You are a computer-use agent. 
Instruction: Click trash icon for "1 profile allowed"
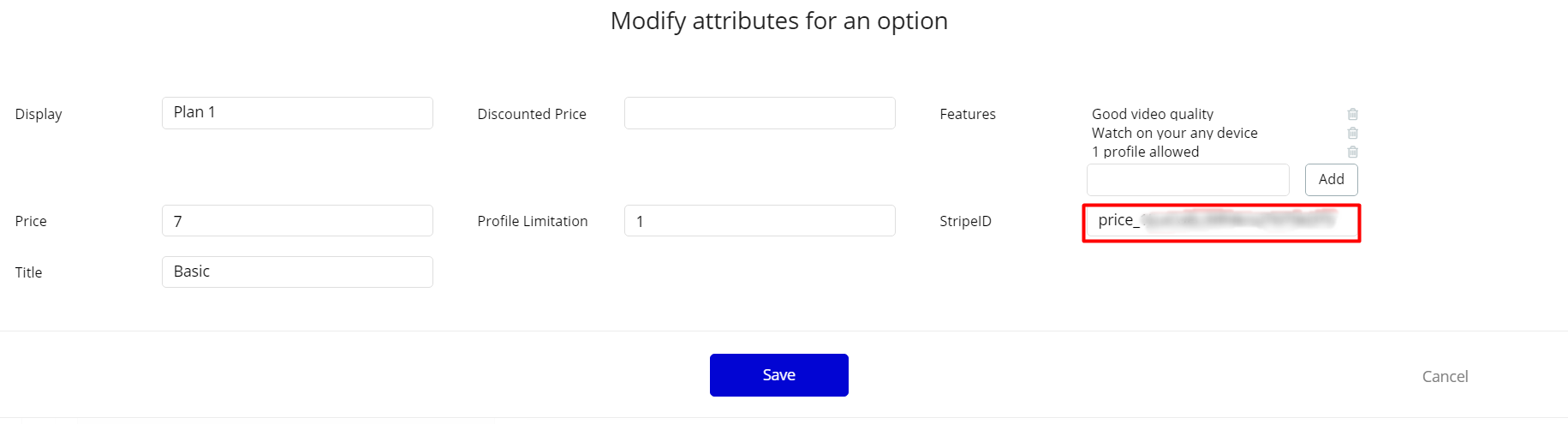pos(1353,152)
